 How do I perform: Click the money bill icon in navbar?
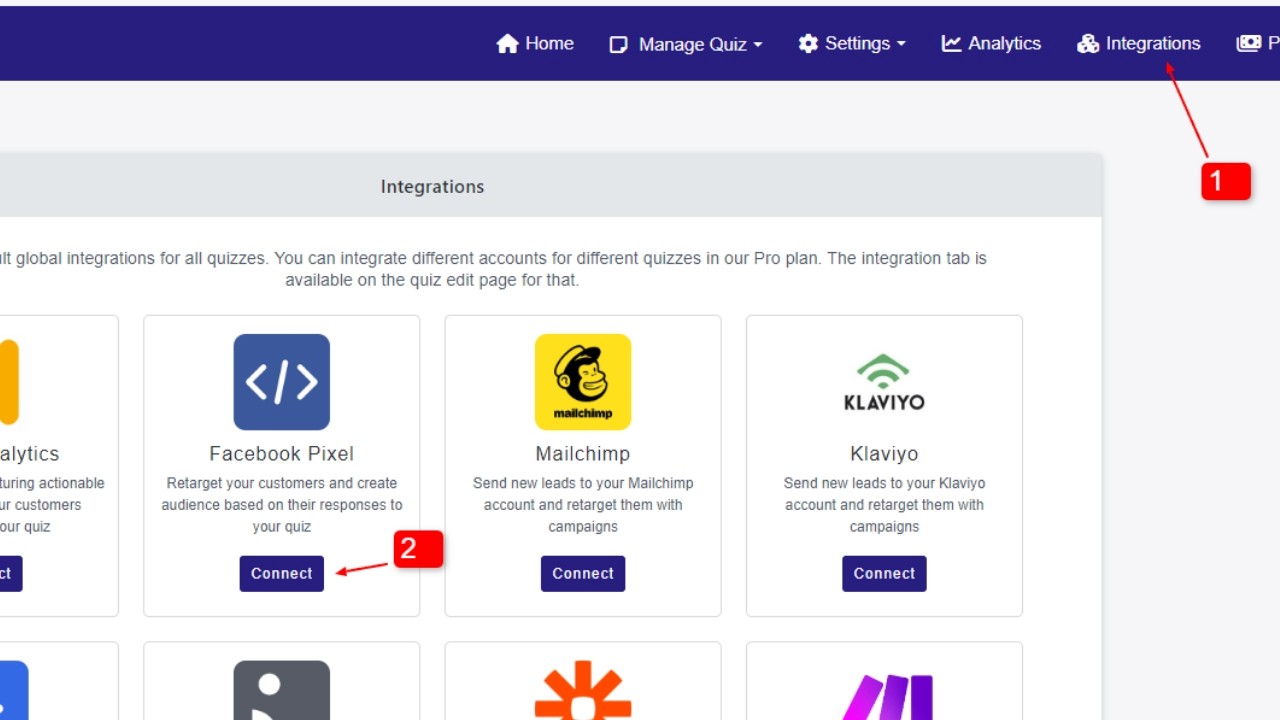[x=1248, y=43]
